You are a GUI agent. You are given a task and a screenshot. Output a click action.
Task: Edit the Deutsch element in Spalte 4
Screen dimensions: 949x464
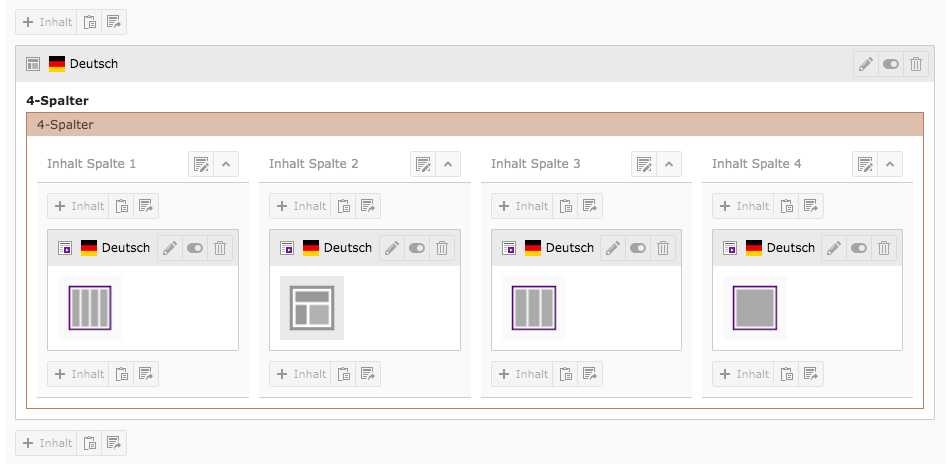834,248
